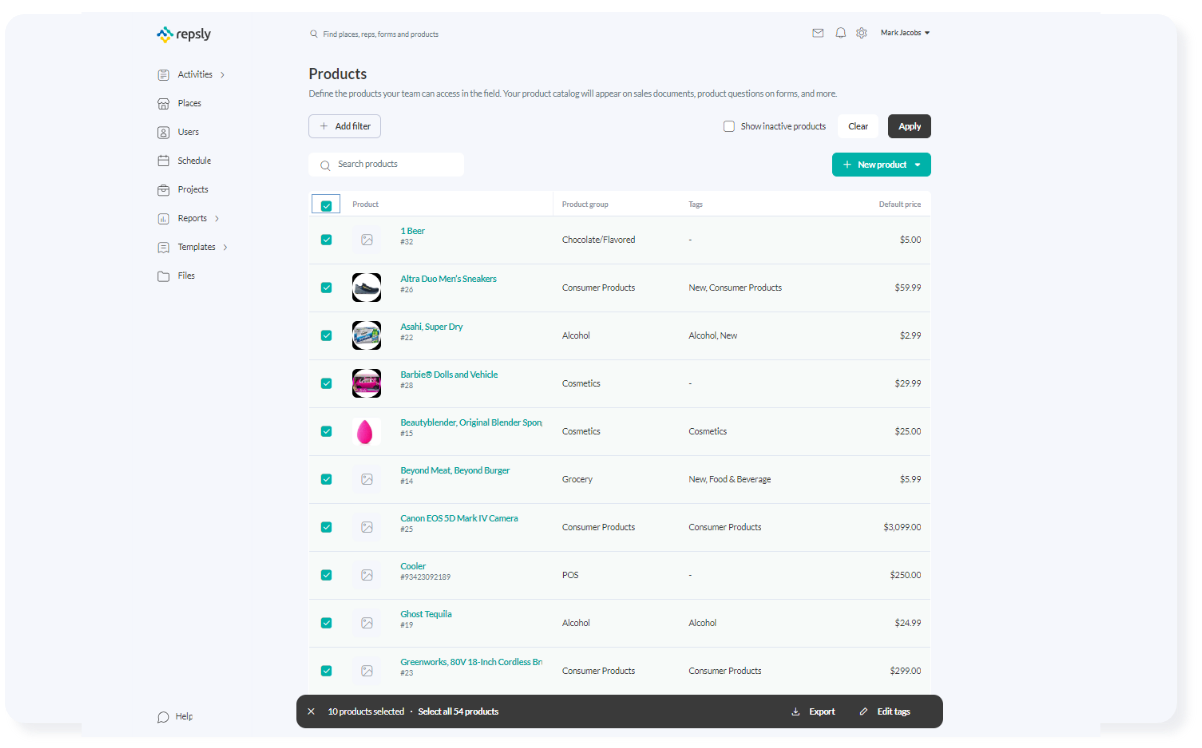1202x748 pixels.
Task: Click the Add filter button
Action: (x=345, y=127)
